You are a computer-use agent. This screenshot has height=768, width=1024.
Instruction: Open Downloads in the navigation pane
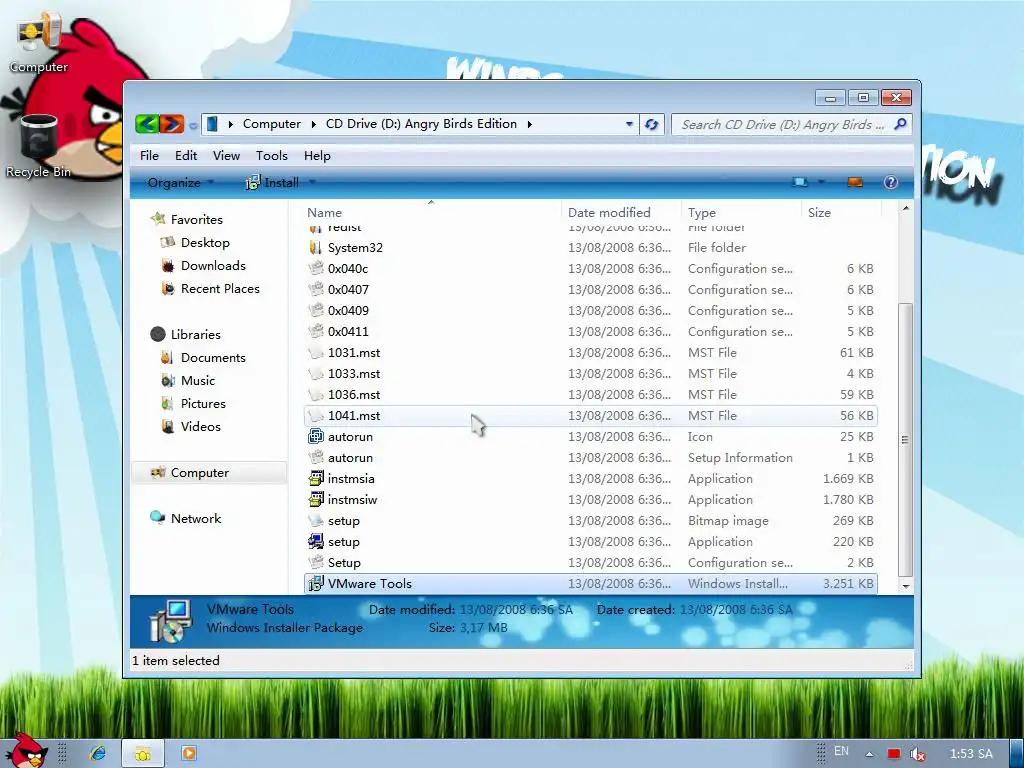[x=213, y=265]
